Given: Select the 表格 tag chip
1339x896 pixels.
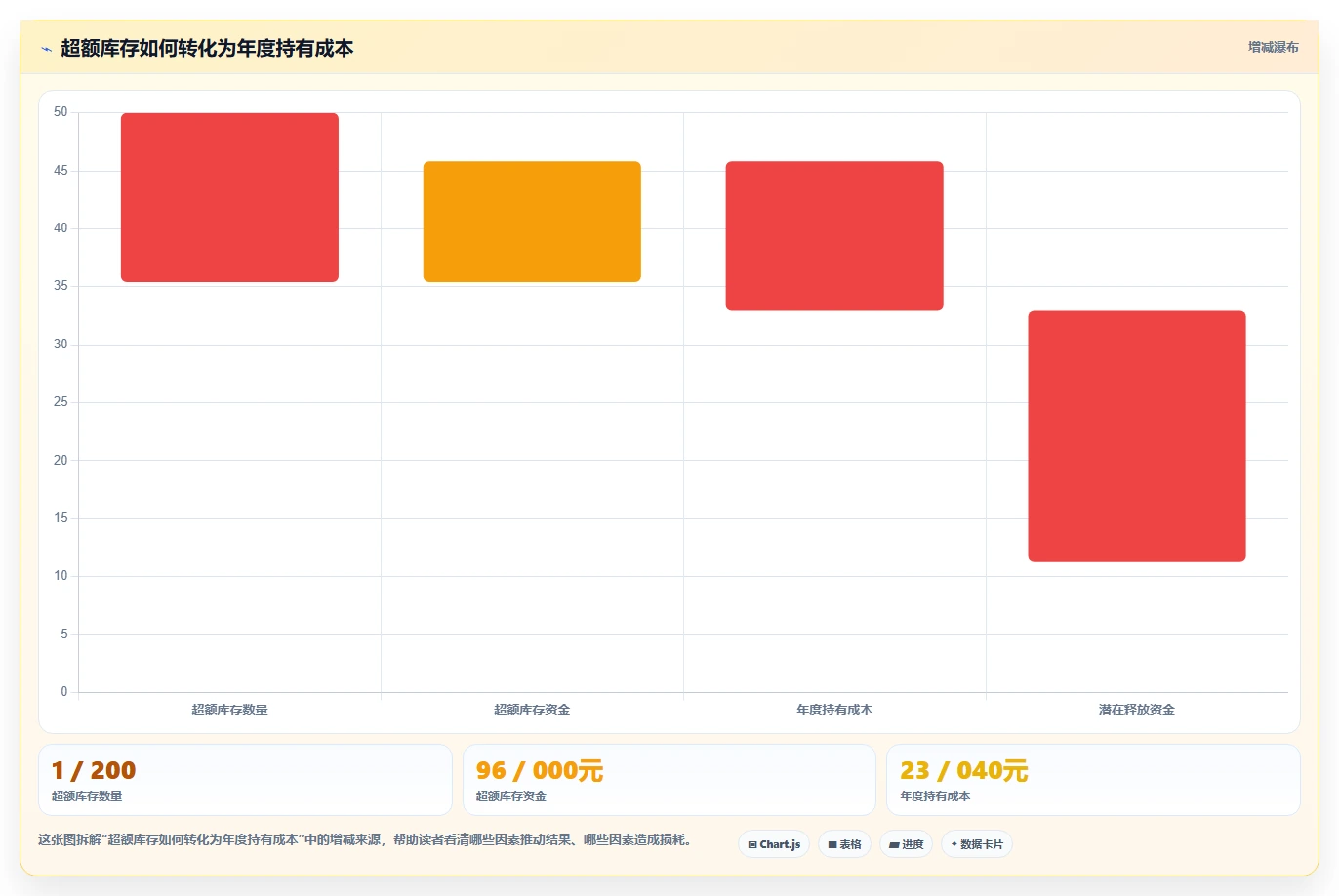Looking at the screenshot, I should (844, 844).
